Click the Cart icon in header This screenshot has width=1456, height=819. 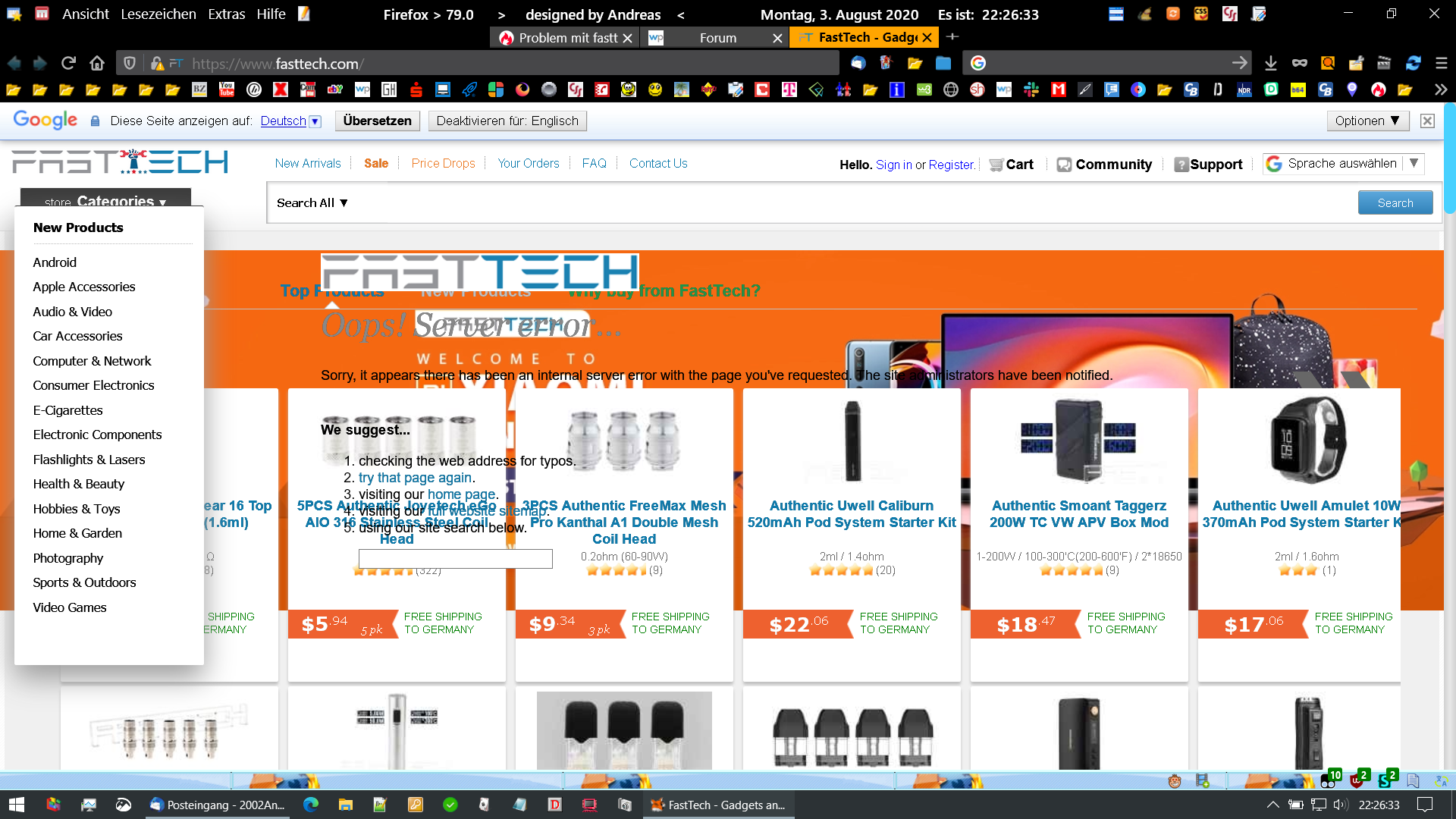click(x=996, y=165)
